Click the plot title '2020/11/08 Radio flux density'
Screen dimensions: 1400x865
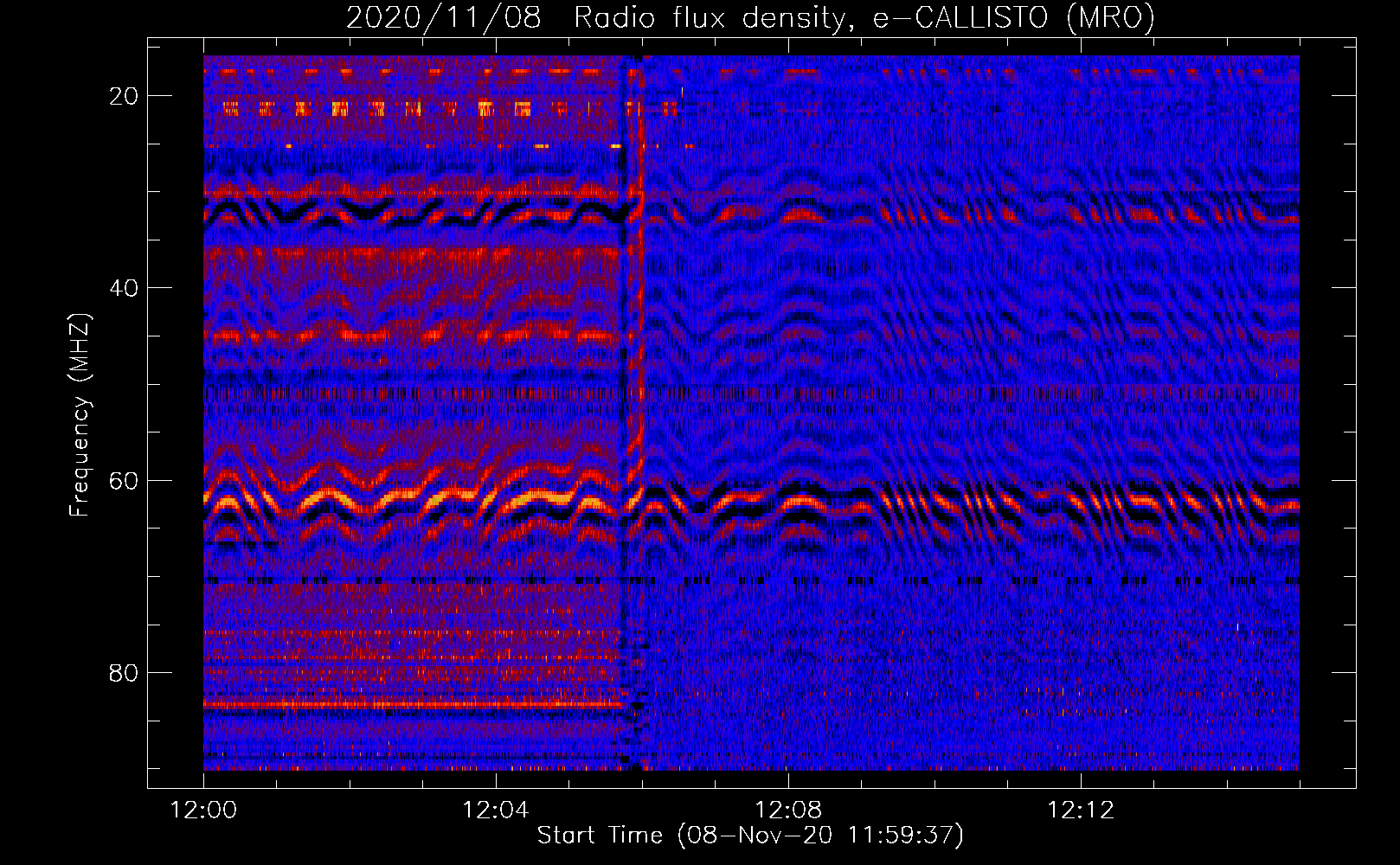(x=750, y=17)
